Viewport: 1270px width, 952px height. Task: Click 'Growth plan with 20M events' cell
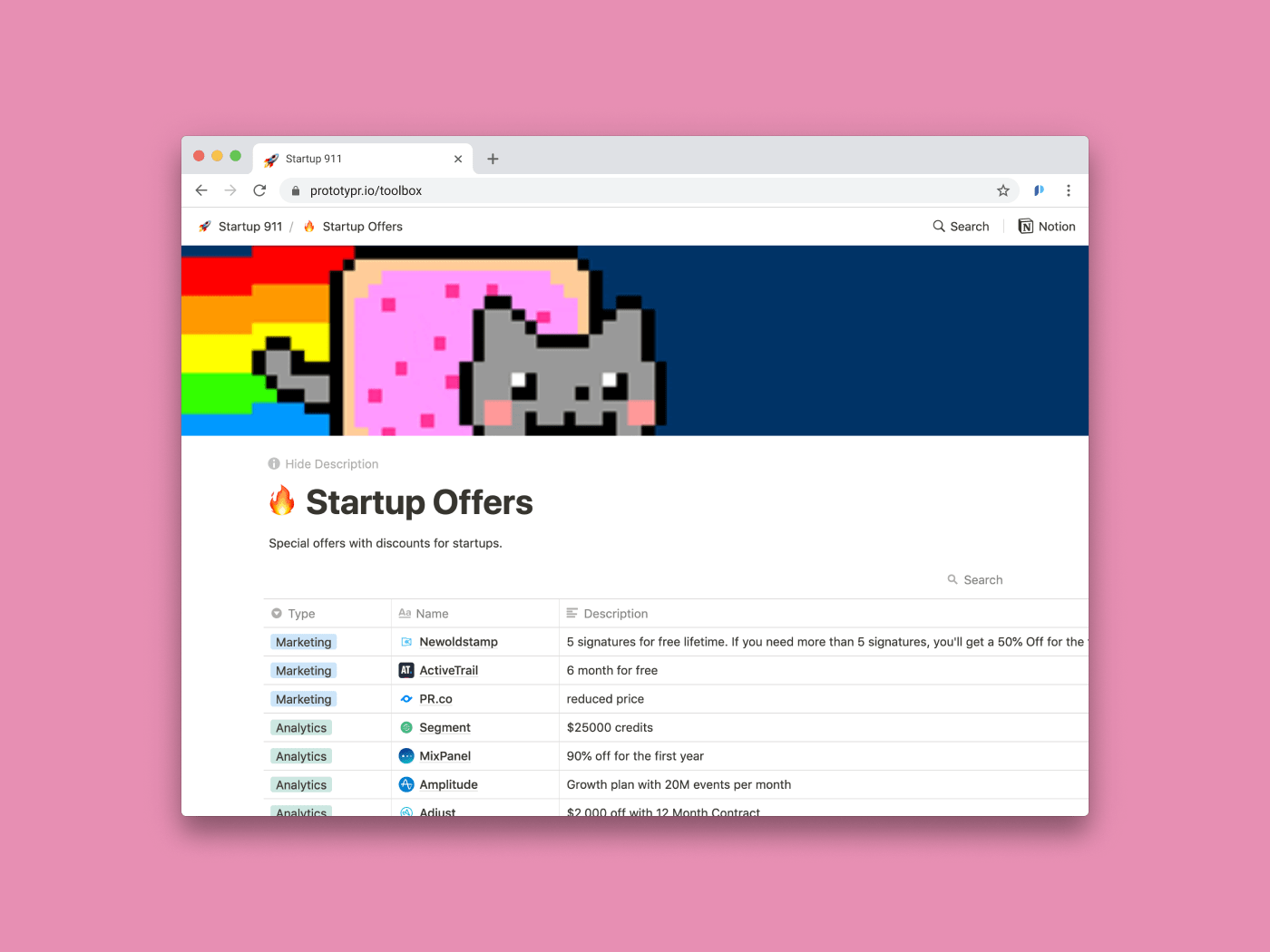(x=824, y=785)
